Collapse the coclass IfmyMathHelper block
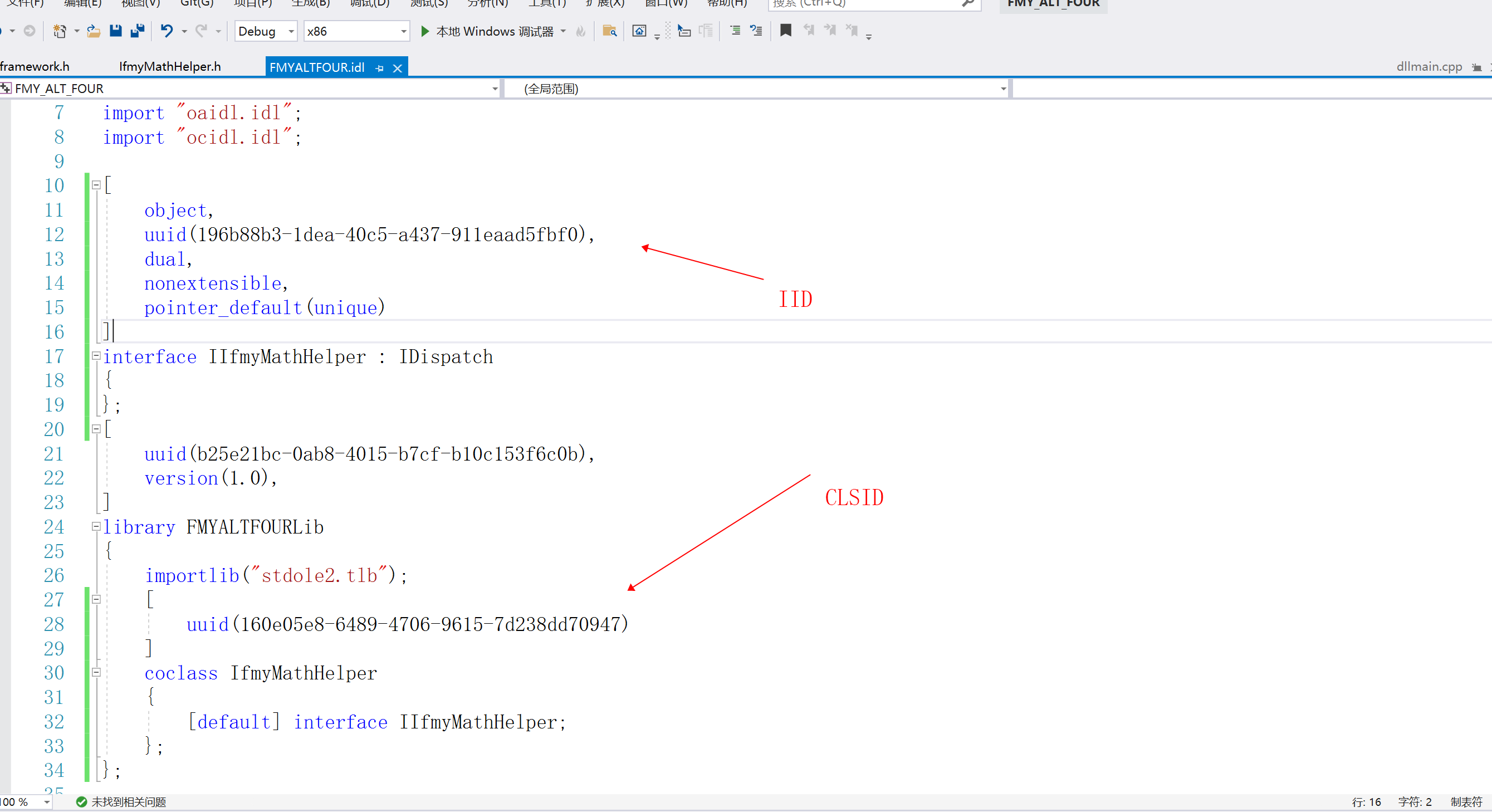Screen dimensions: 1492x812 96,672
